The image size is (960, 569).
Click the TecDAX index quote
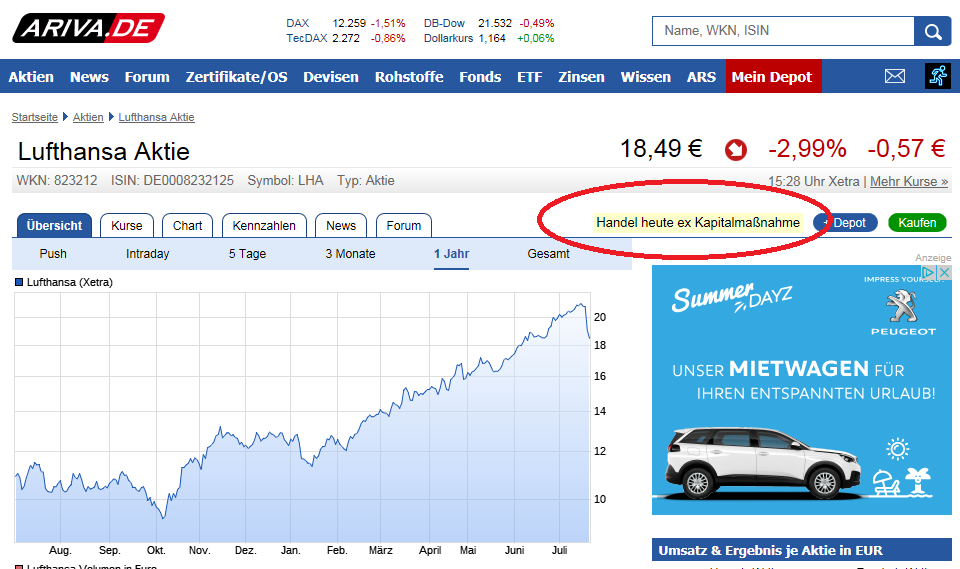click(x=345, y=38)
